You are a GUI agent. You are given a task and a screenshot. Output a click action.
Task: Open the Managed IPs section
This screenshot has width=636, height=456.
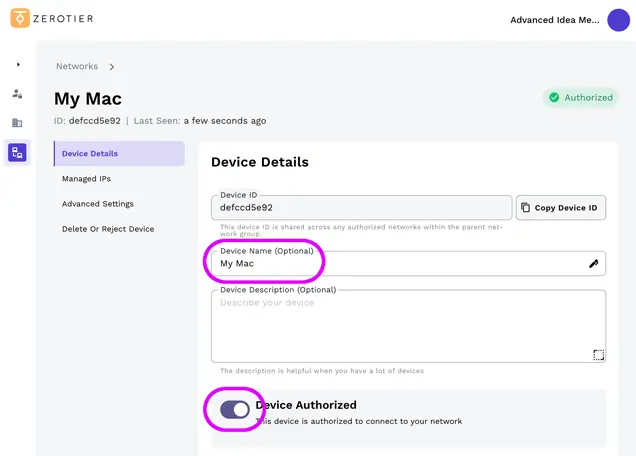86,179
